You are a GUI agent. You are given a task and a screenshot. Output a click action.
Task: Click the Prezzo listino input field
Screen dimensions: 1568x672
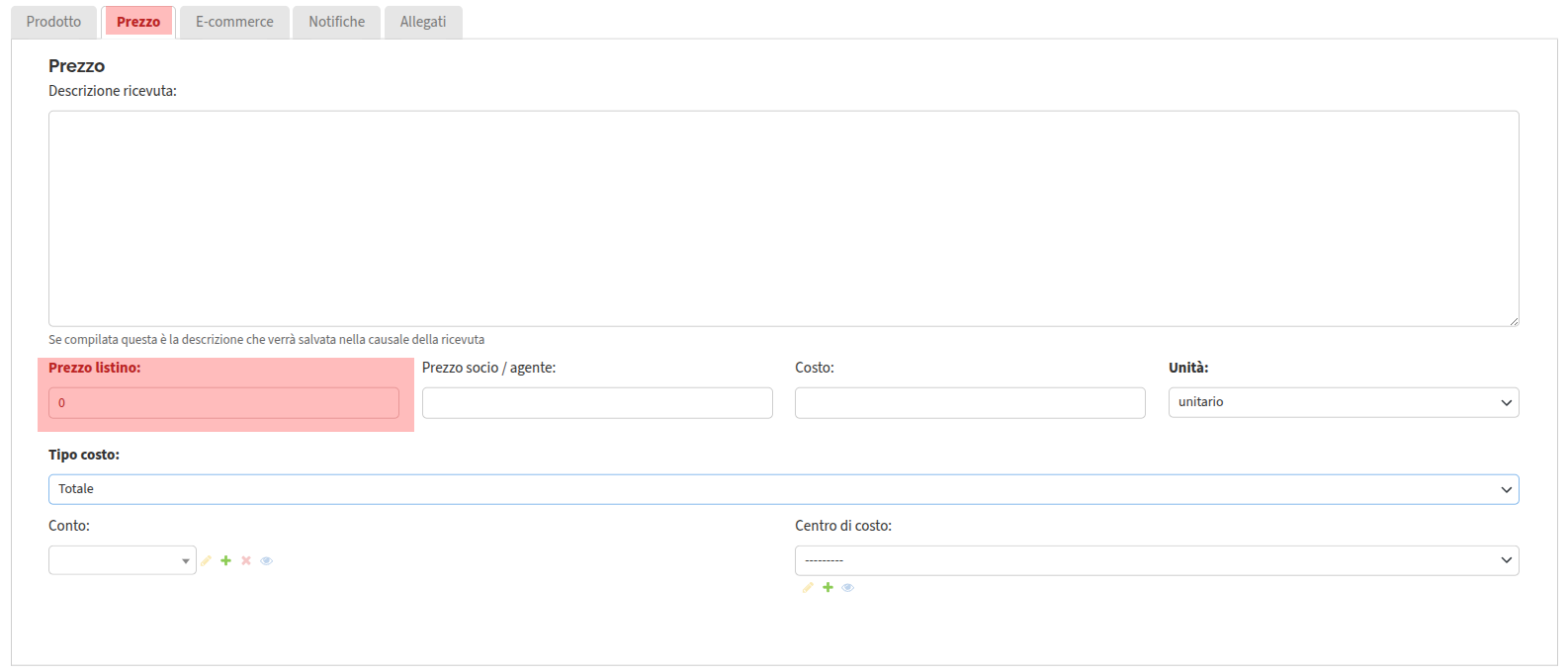point(223,402)
